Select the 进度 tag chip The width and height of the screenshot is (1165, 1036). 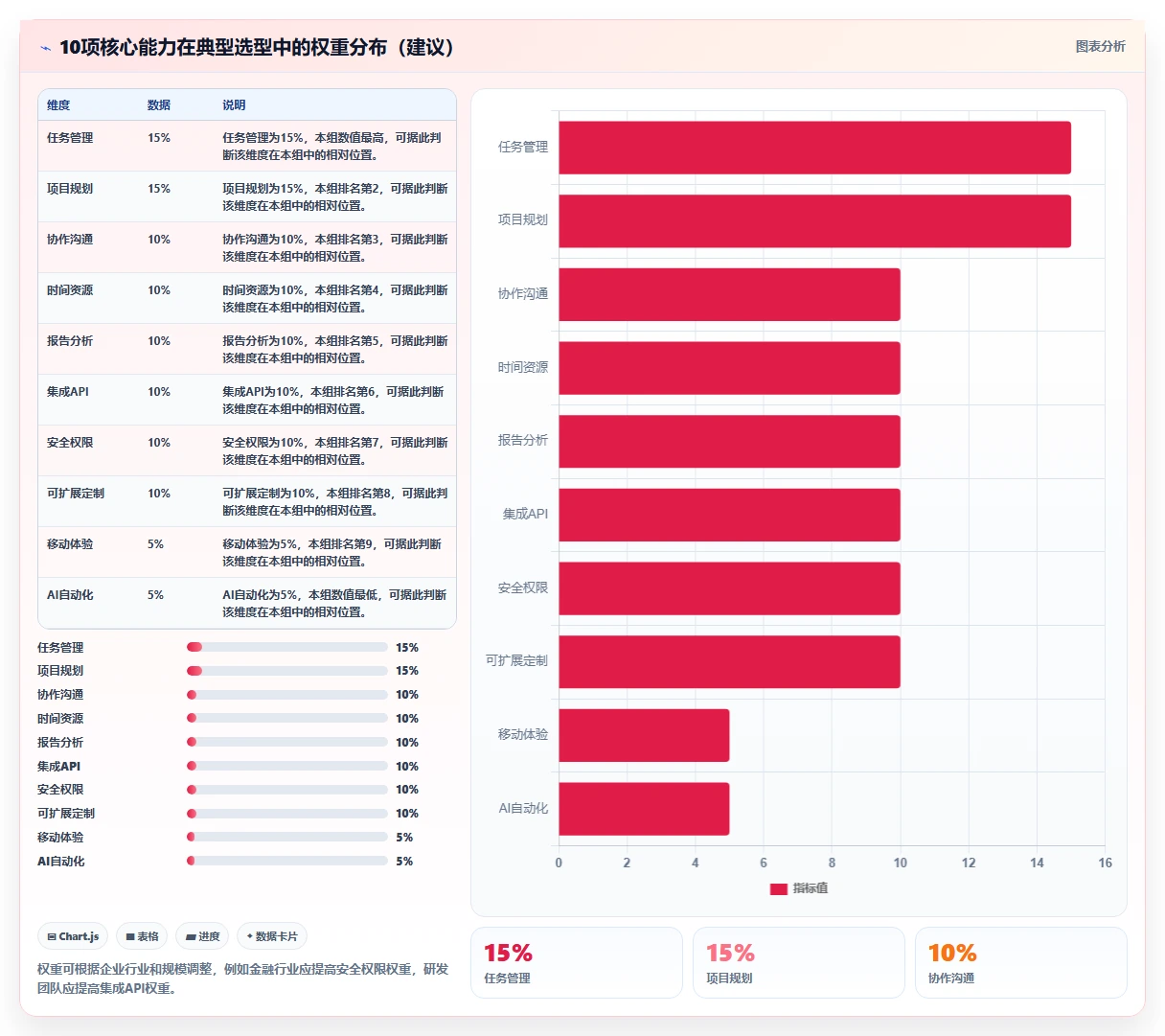pos(202,936)
